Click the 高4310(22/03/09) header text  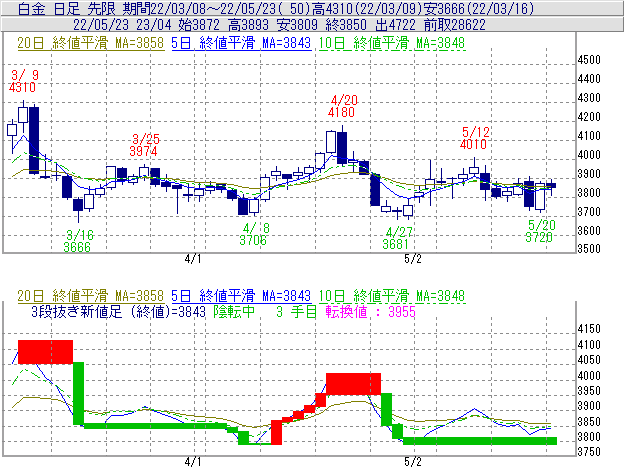(367, 8)
